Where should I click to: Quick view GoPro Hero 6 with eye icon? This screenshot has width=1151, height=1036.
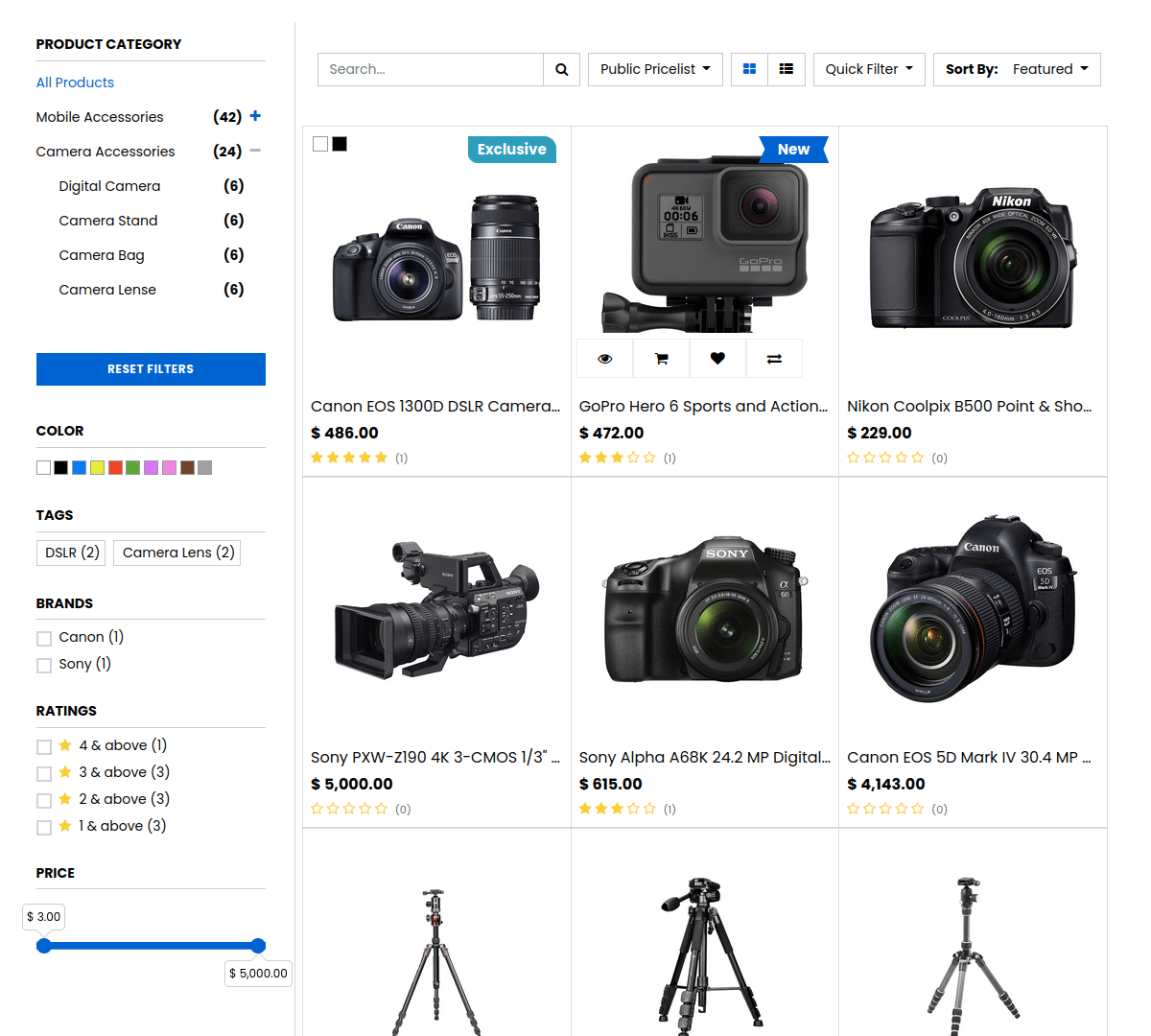click(x=604, y=359)
